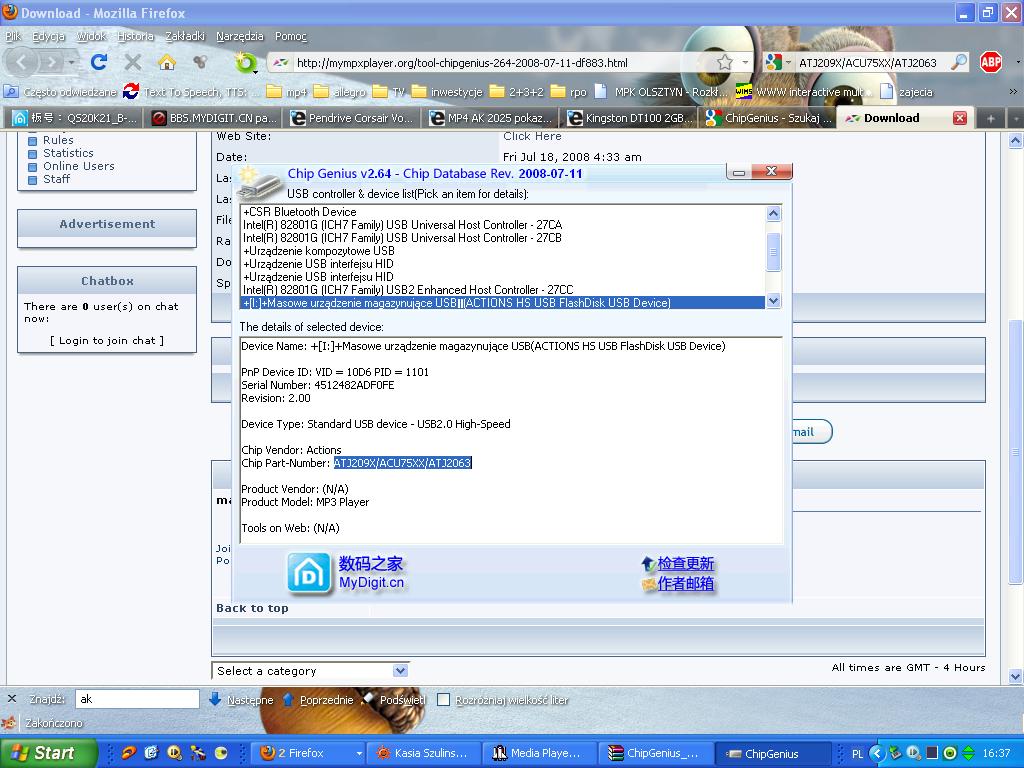Open the Edycja menu

coord(48,36)
